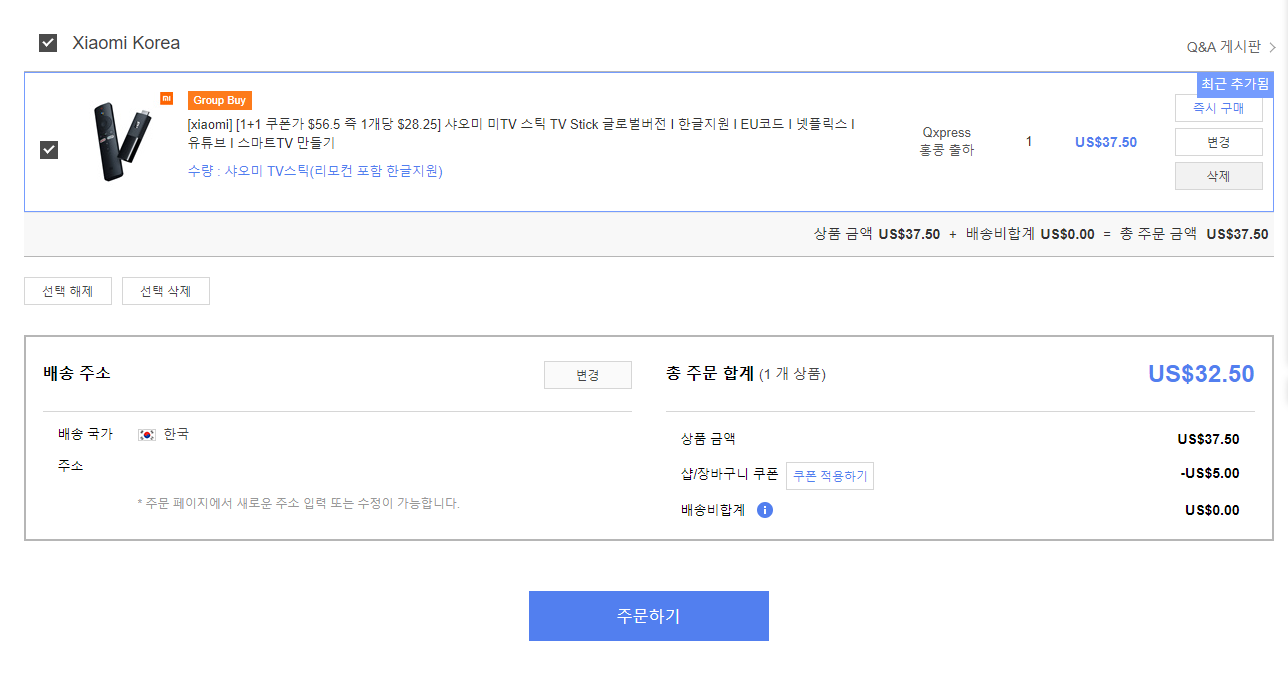Click 변경 button in the item row
This screenshot has width=1288, height=678.
click(x=1218, y=142)
